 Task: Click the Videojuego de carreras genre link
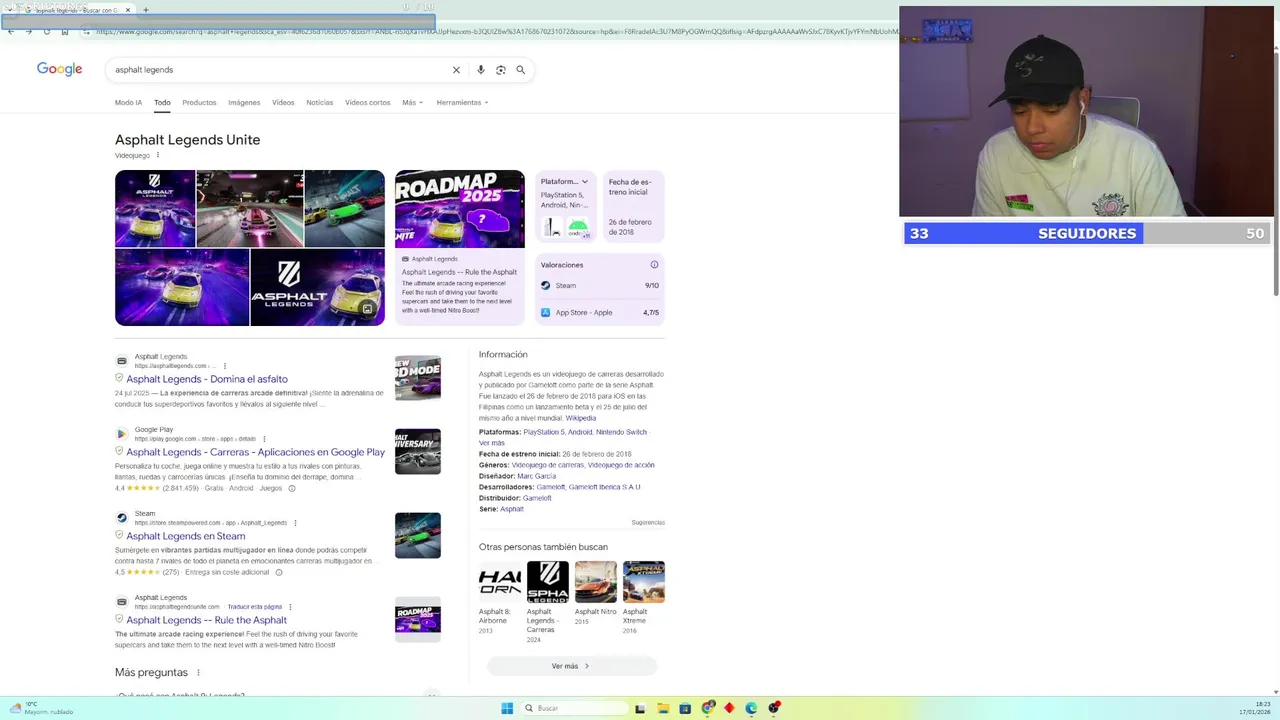[547, 465]
